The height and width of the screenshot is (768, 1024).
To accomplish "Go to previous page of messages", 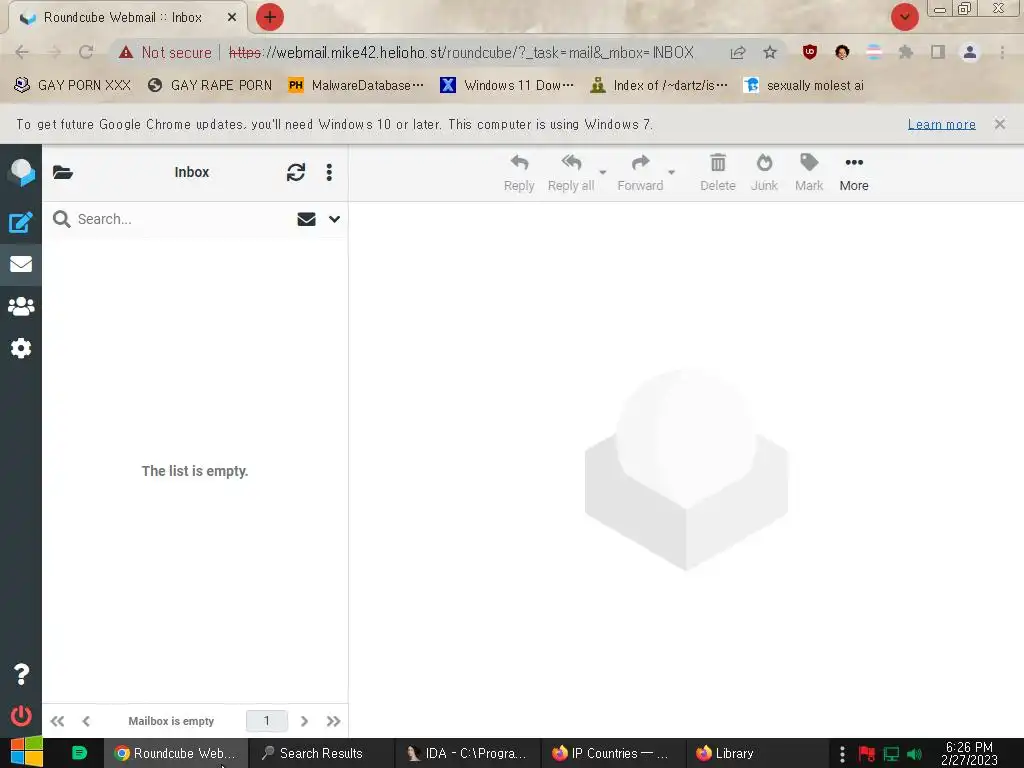I will point(86,721).
